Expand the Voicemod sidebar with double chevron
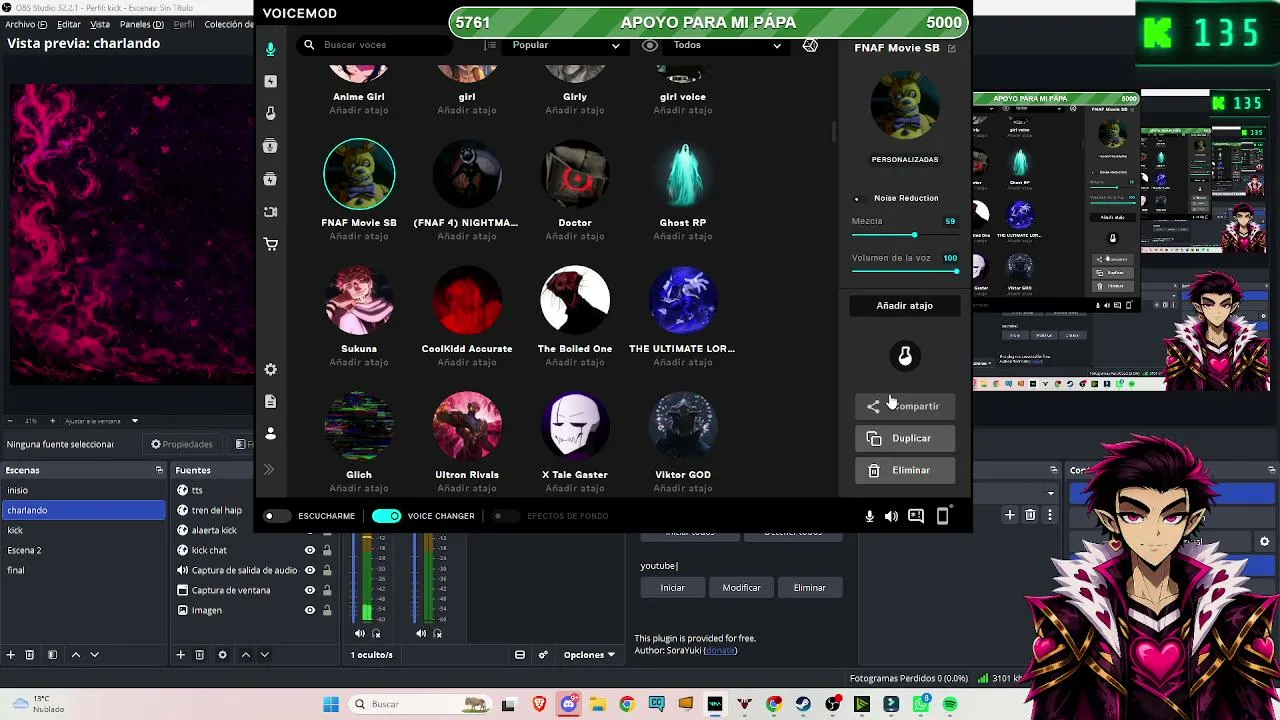 coord(269,469)
